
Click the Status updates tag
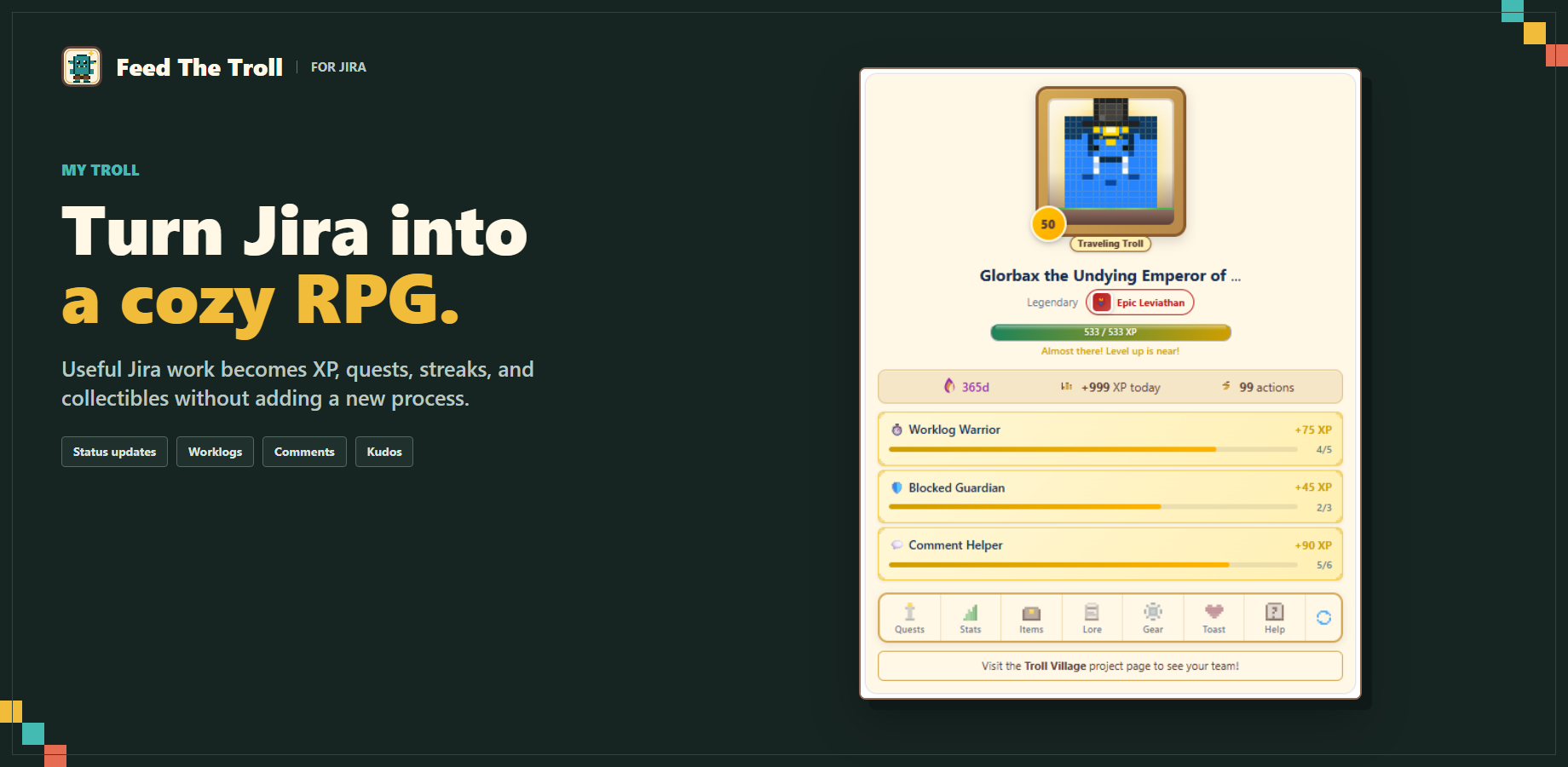(x=114, y=452)
